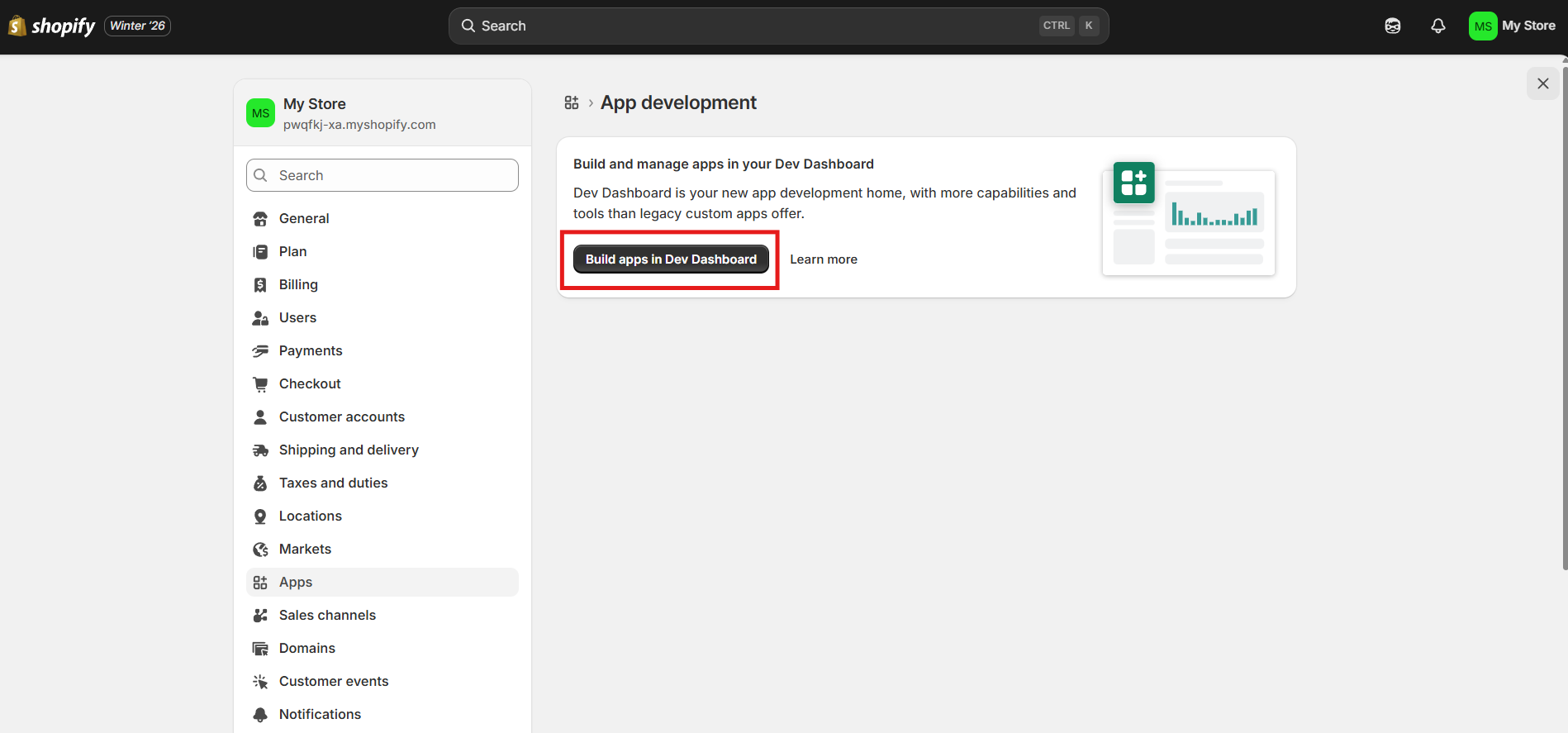1568x733 pixels.
Task: Click the App development page heading
Action: point(678,102)
